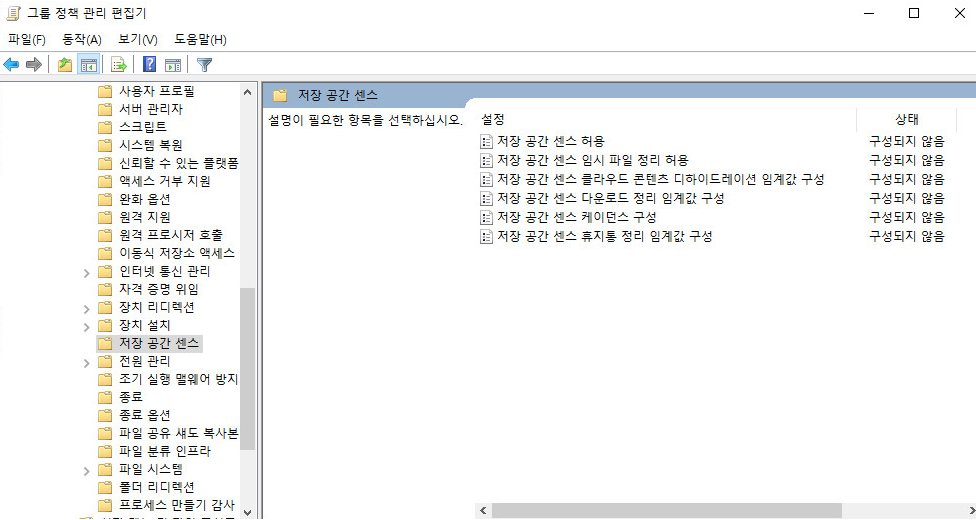Sort by the 상태 column header
The height and width of the screenshot is (520, 976).
[906, 120]
